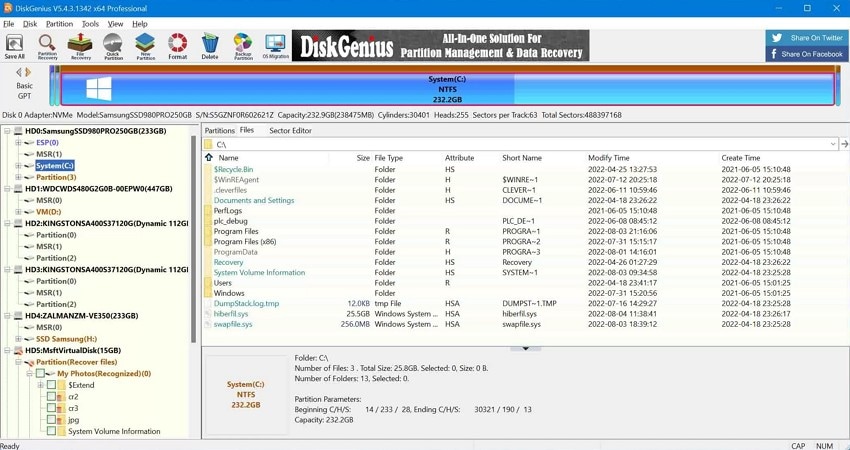Image resolution: width=850 pixels, height=450 pixels.
Task: Click the Windows folder icon
Action: [x=208, y=293]
